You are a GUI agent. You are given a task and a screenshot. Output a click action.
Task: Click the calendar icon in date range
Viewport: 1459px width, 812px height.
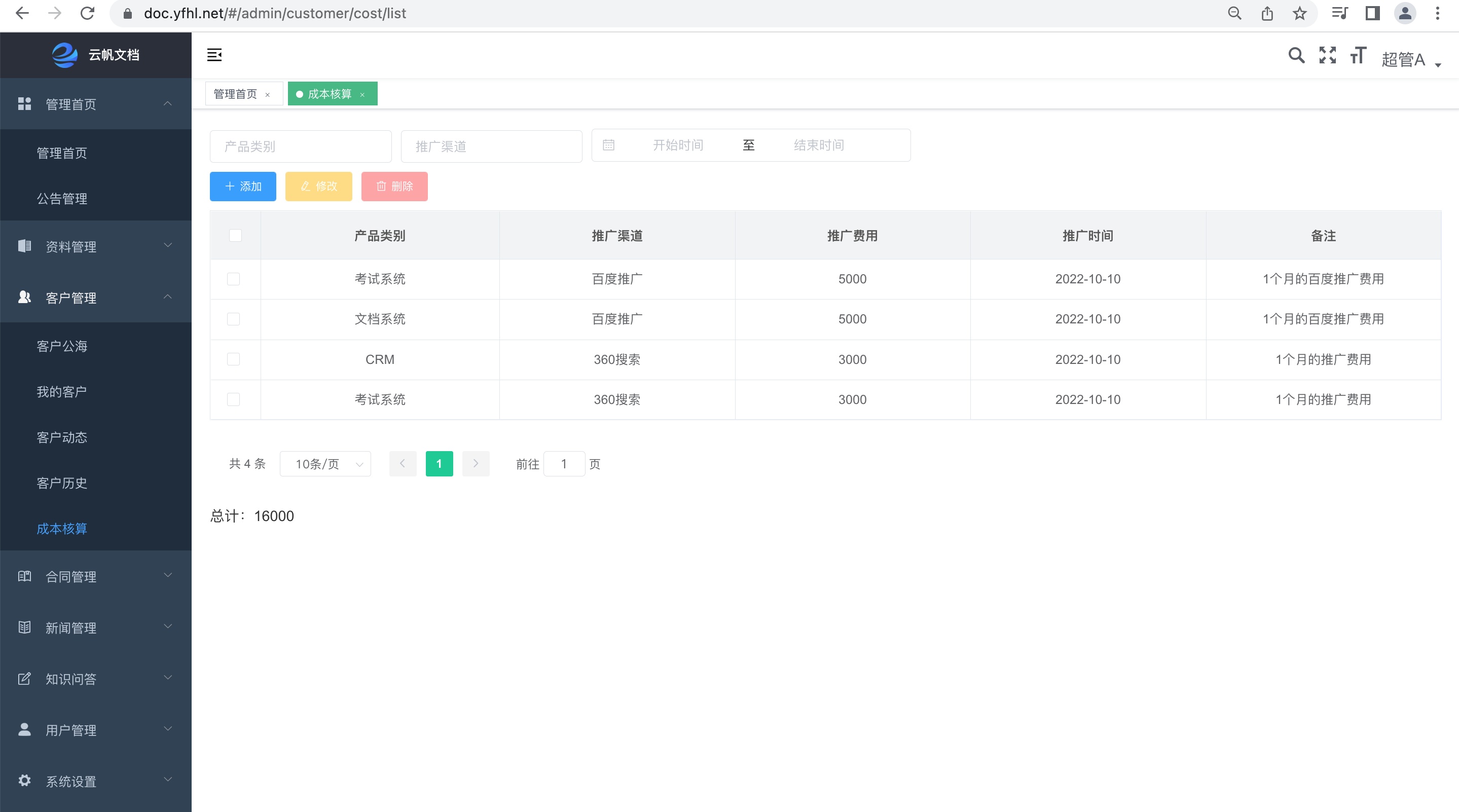coord(608,145)
